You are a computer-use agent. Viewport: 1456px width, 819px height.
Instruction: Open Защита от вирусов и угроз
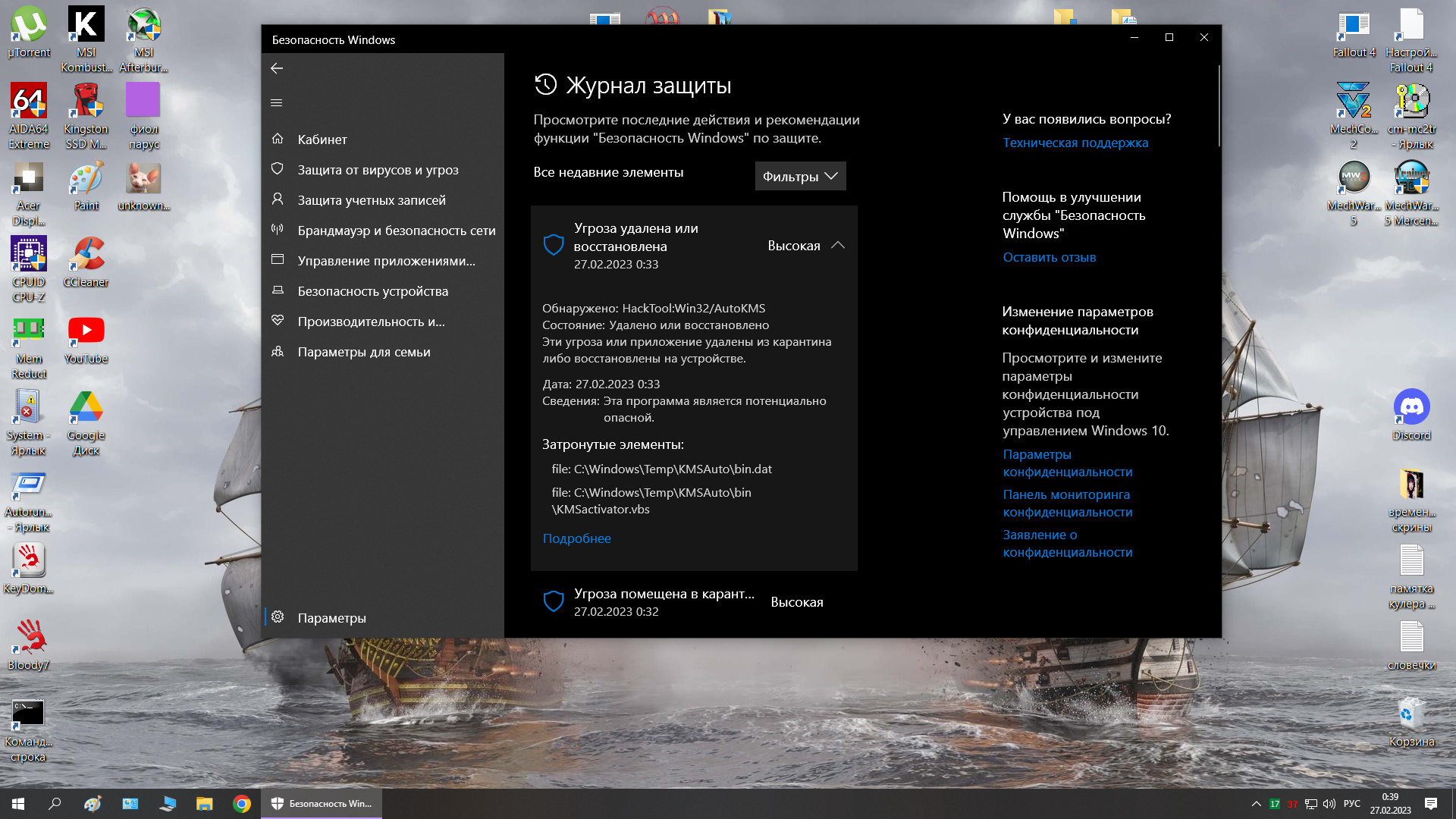tap(378, 170)
